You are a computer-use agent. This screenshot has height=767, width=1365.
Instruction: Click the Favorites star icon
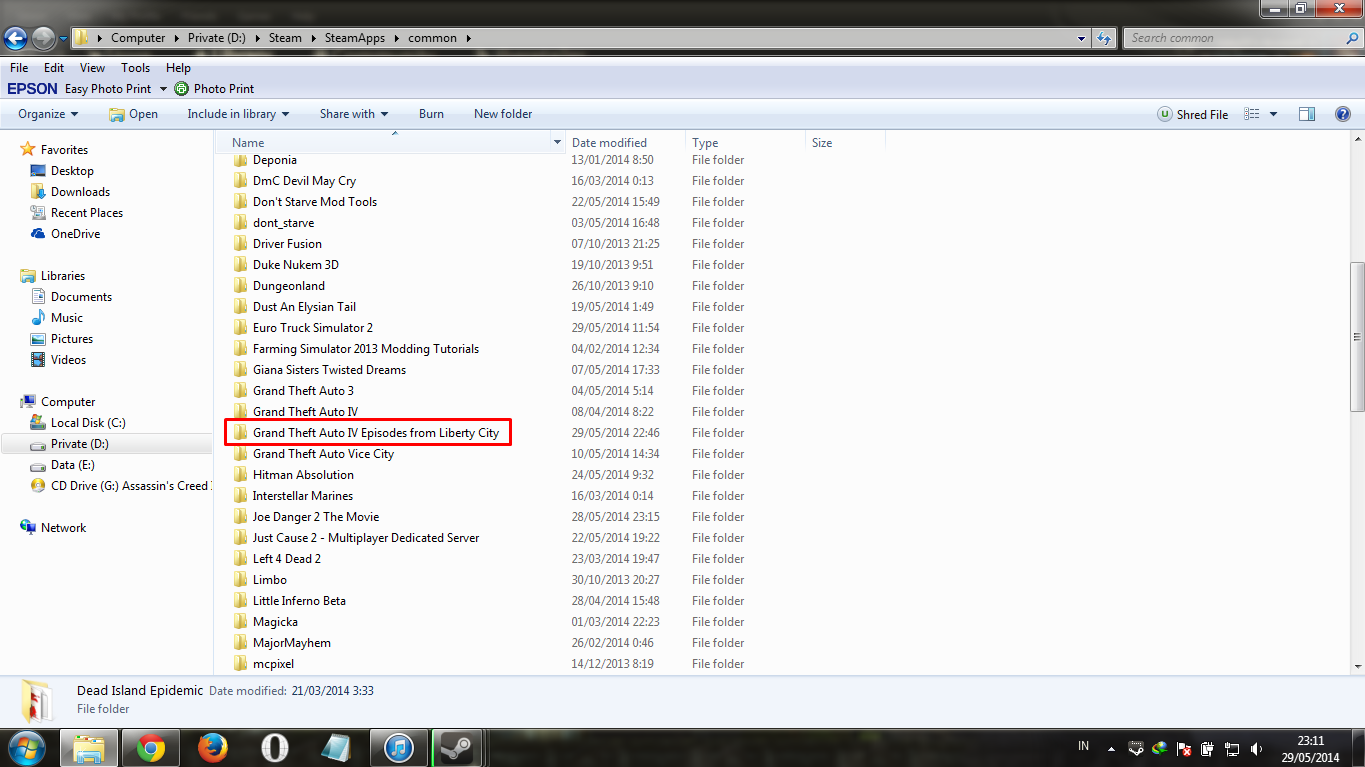point(28,149)
